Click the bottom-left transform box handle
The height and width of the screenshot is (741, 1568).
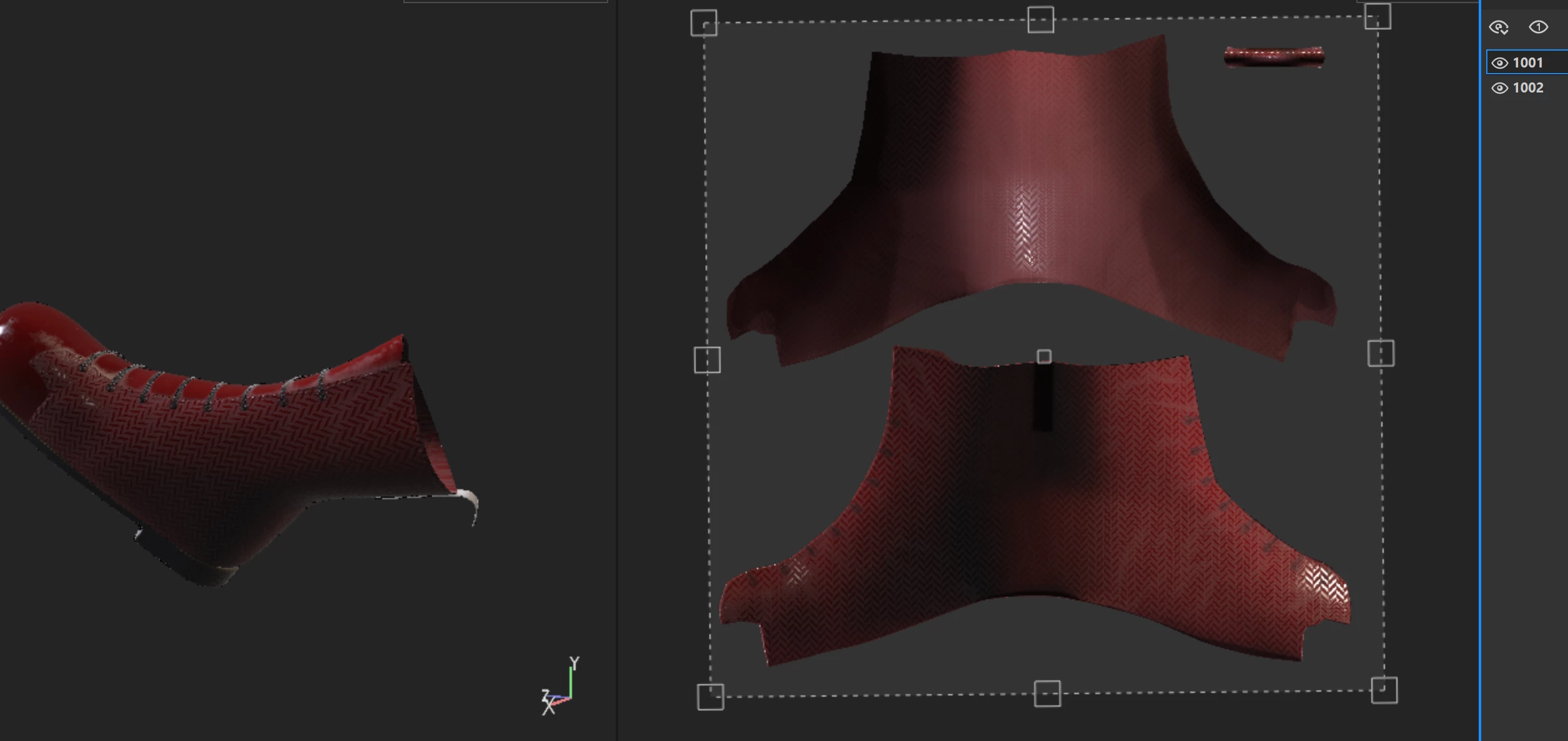(x=710, y=697)
